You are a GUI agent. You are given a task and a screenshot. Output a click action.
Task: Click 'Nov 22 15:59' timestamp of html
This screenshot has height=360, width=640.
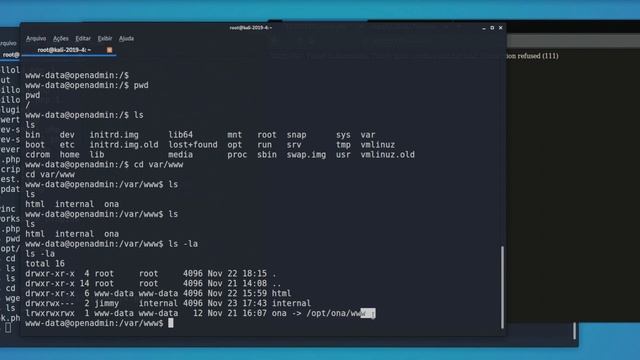tap(237, 293)
